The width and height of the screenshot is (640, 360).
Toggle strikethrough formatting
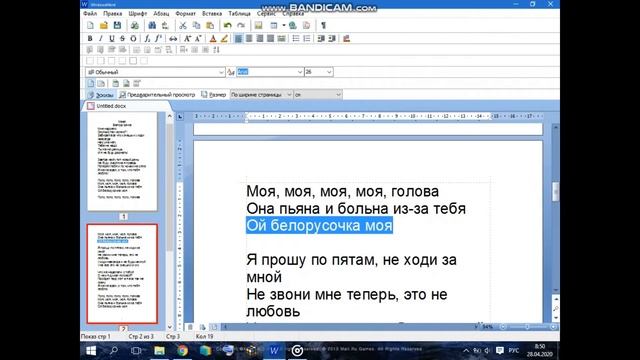pos(122,39)
